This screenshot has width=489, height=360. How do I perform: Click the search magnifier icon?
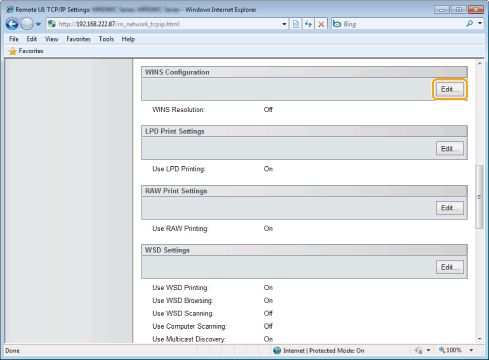(470, 23)
